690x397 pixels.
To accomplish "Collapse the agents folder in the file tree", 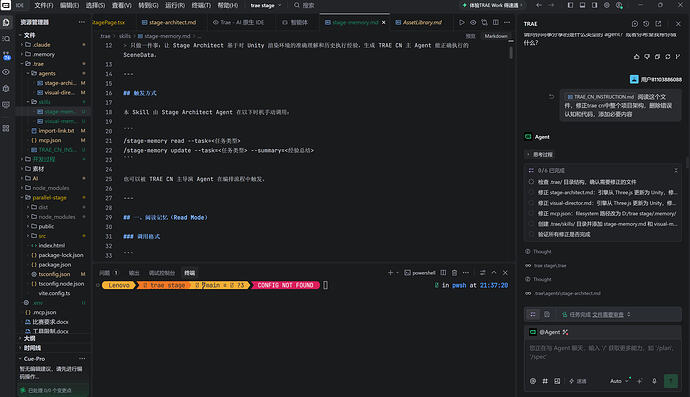I will tap(47, 74).
